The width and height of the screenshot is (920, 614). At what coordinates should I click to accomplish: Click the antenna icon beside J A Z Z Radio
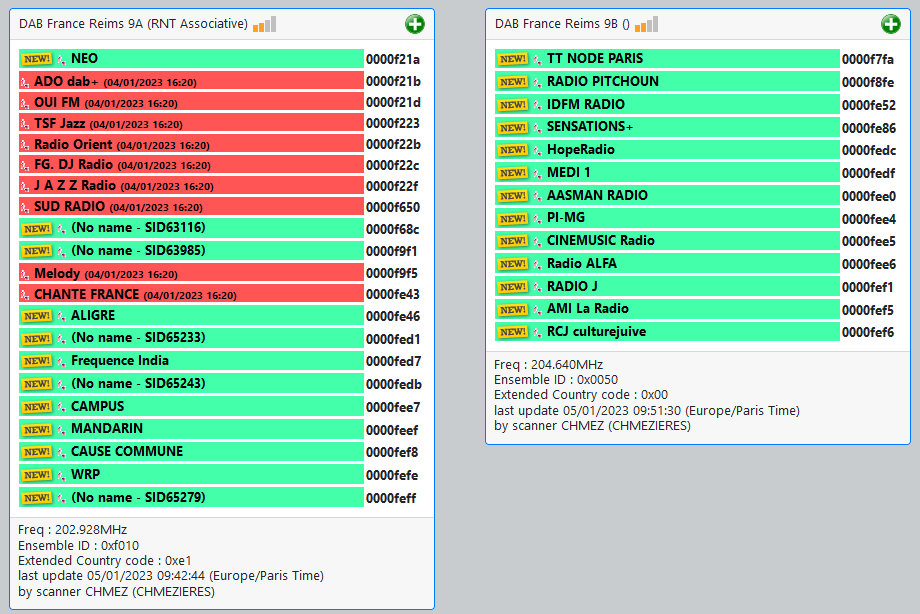point(25,187)
